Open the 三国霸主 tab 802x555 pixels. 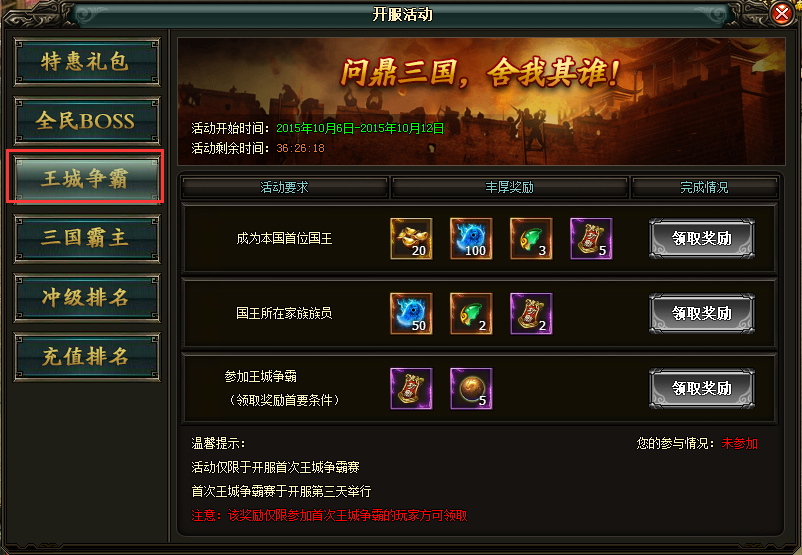point(86,238)
